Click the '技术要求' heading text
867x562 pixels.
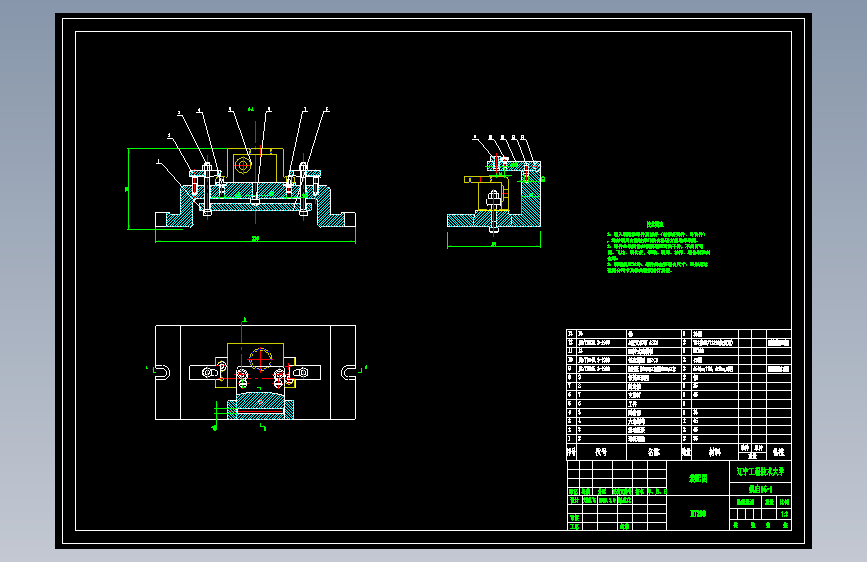[x=655, y=225]
